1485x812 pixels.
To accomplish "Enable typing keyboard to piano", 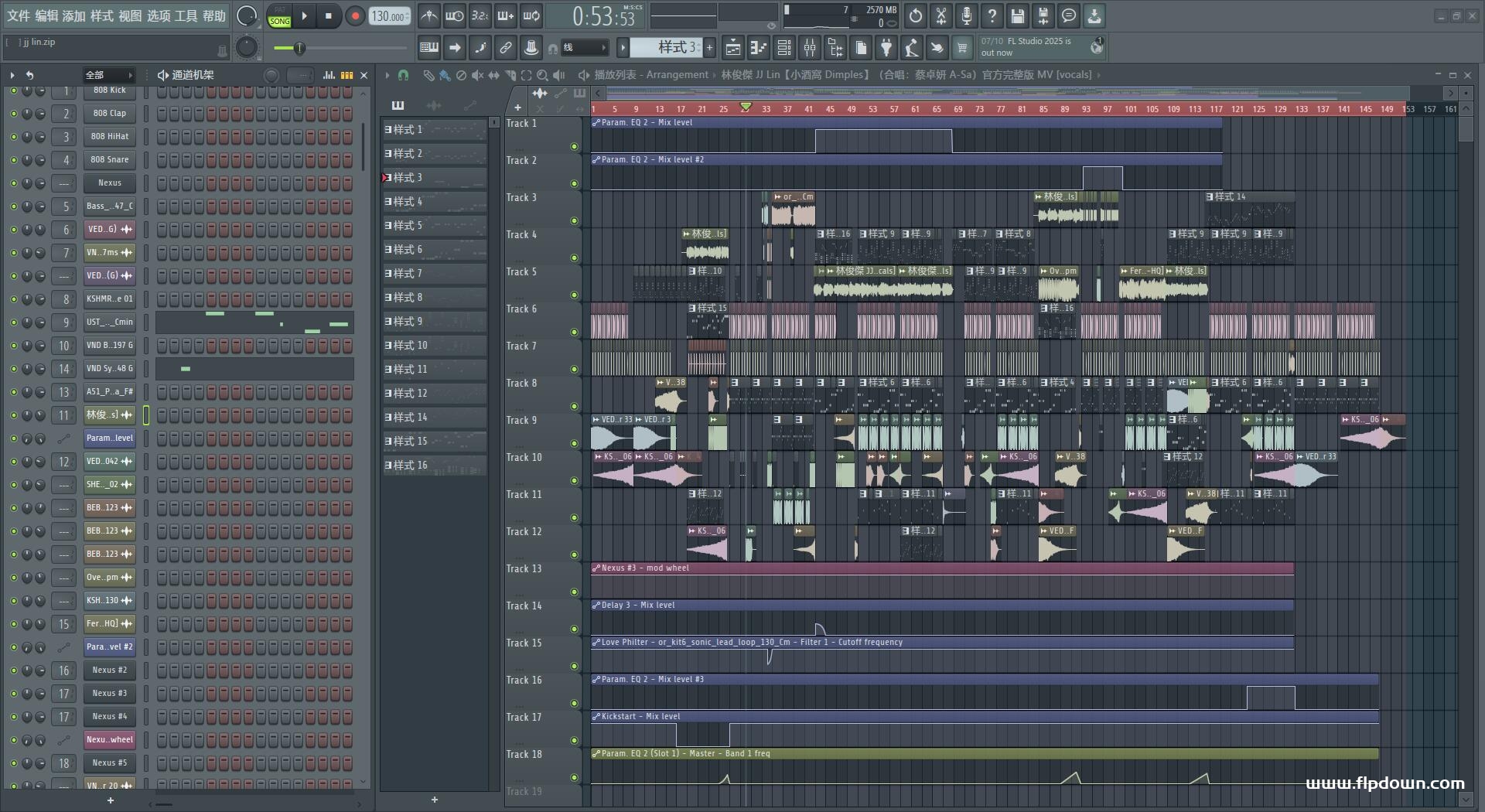I will (429, 48).
